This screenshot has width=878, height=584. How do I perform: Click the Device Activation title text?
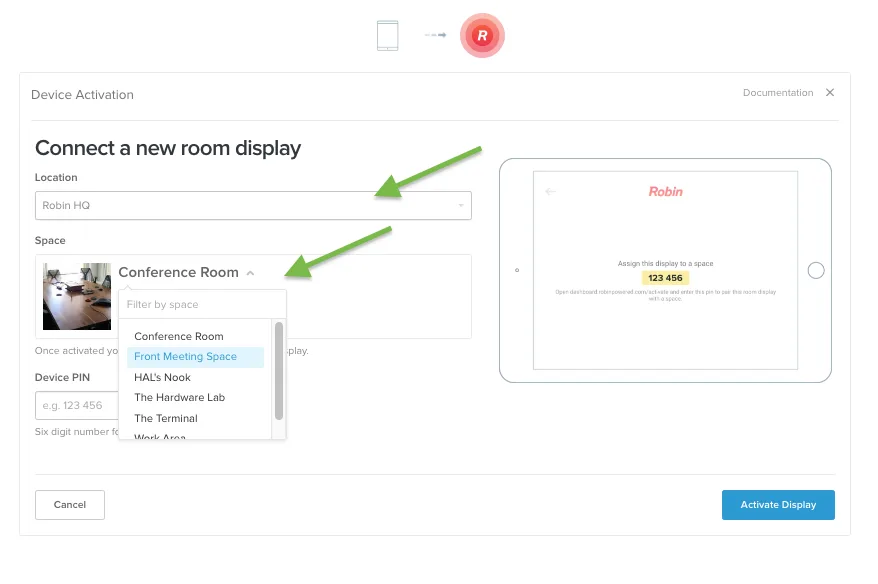click(x=82, y=95)
